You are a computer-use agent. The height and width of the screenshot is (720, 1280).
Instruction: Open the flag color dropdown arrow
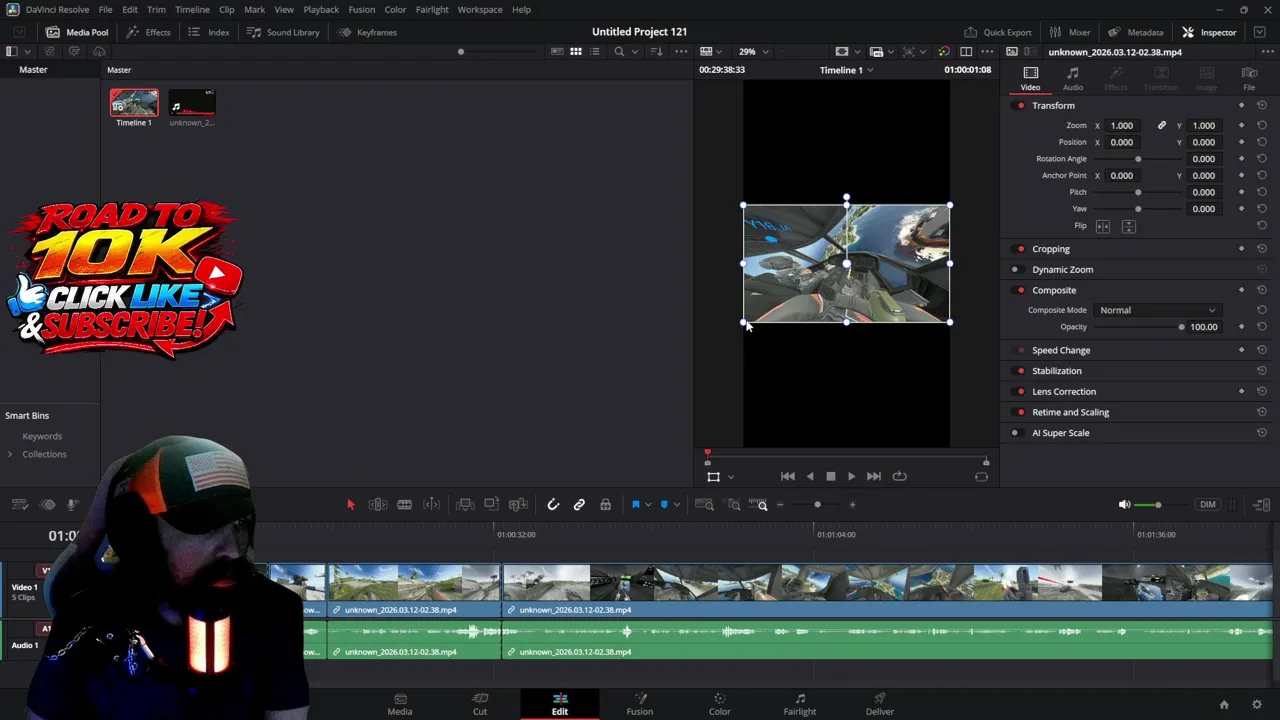click(x=648, y=505)
